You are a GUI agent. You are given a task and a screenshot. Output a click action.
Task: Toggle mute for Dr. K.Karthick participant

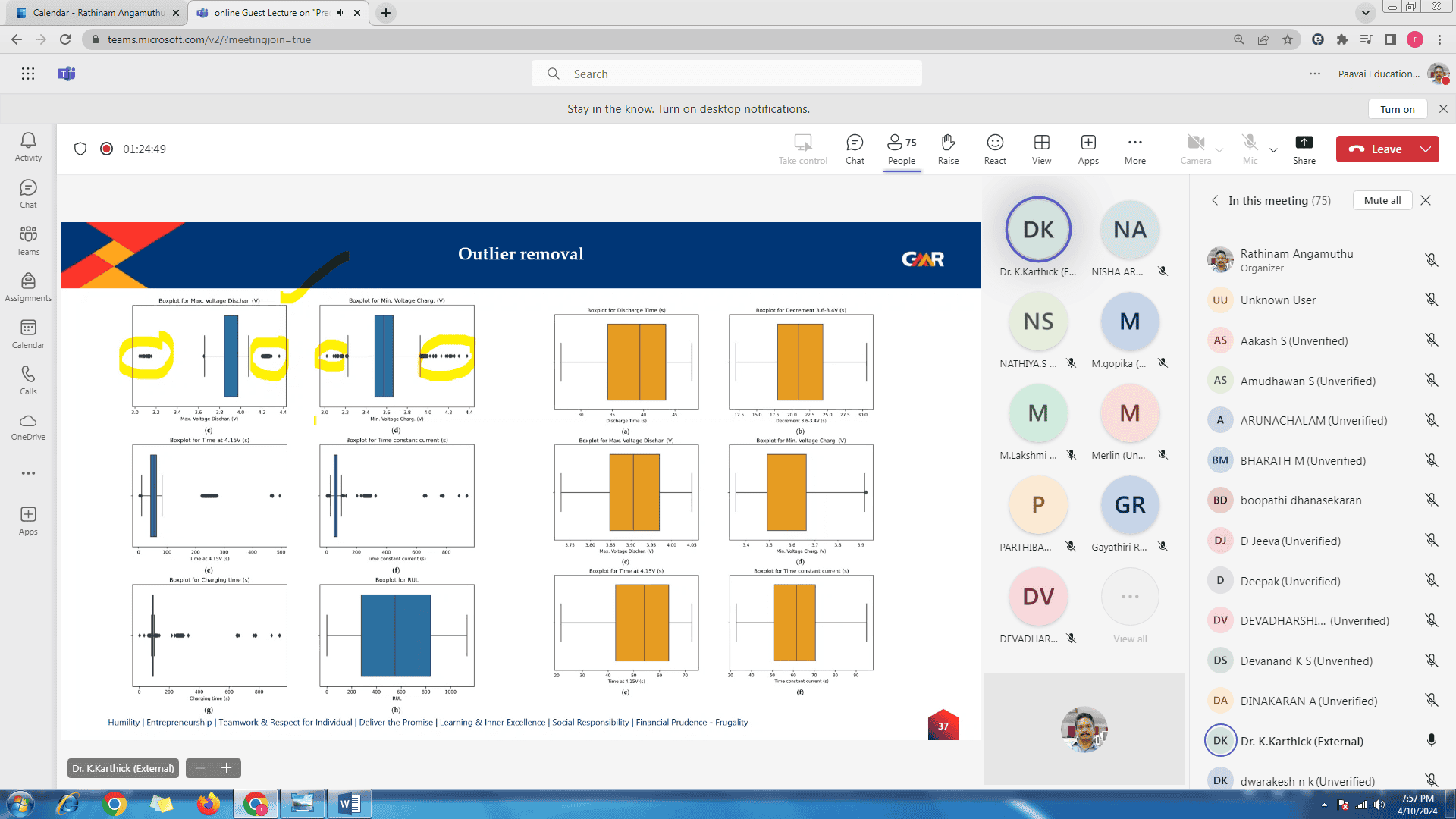coord(1431,740)
